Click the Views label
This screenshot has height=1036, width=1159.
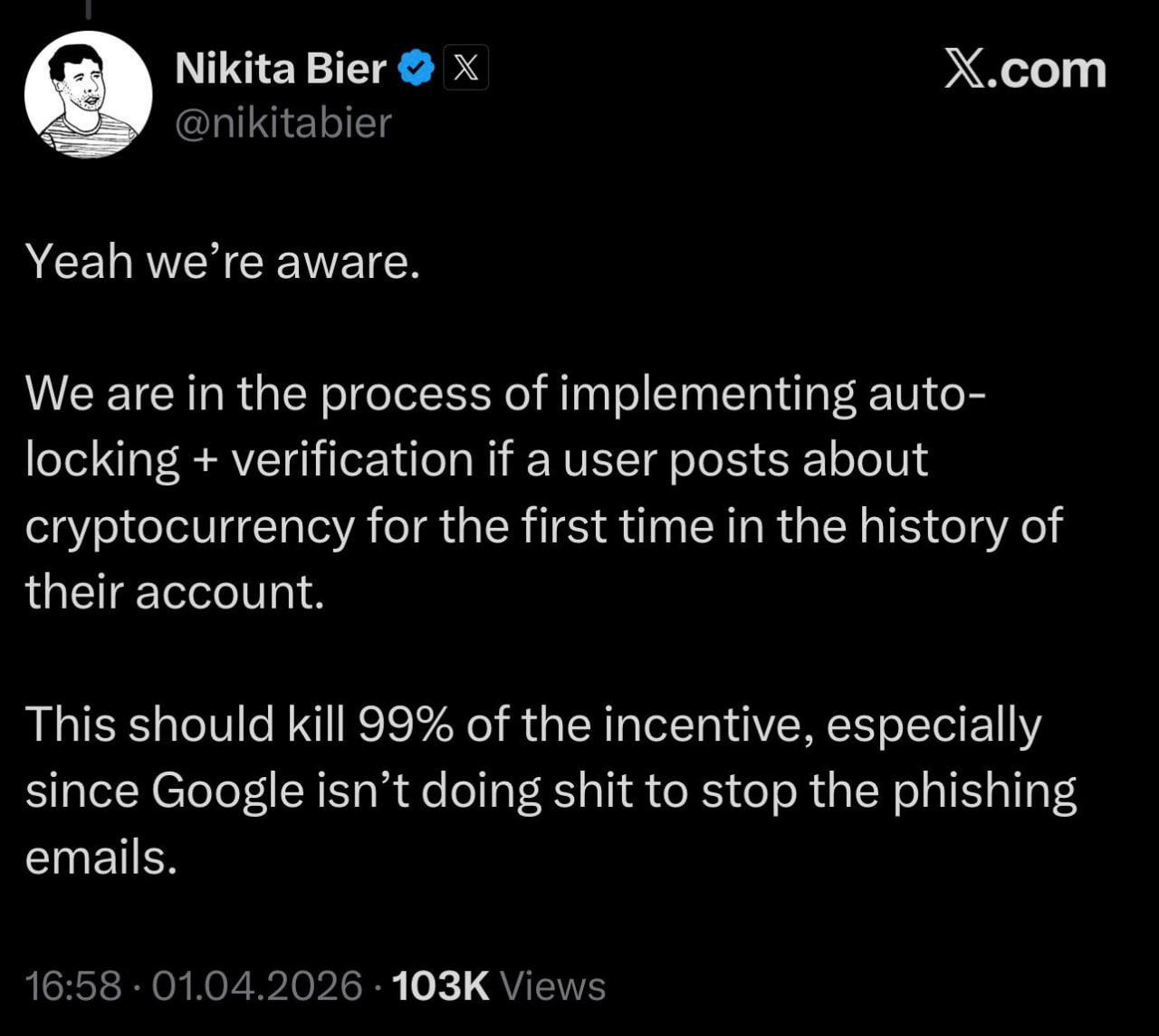[552, 986]
